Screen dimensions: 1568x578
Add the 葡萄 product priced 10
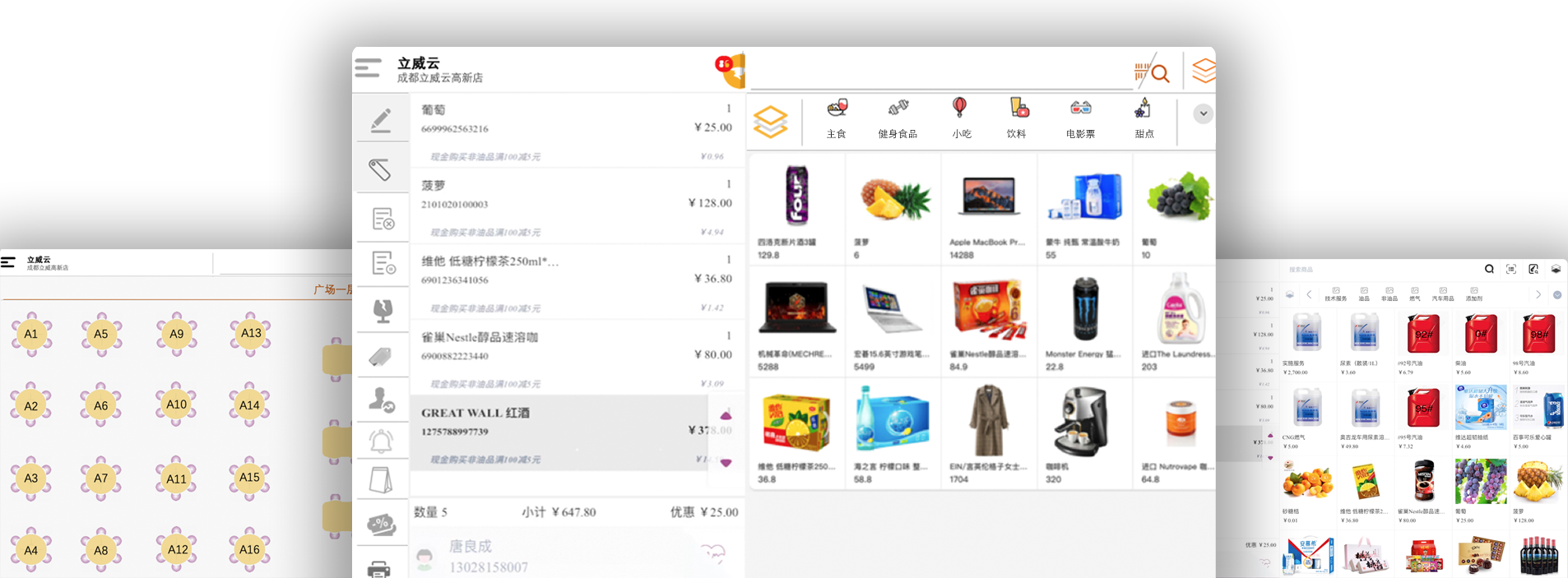click(1176, 210)
